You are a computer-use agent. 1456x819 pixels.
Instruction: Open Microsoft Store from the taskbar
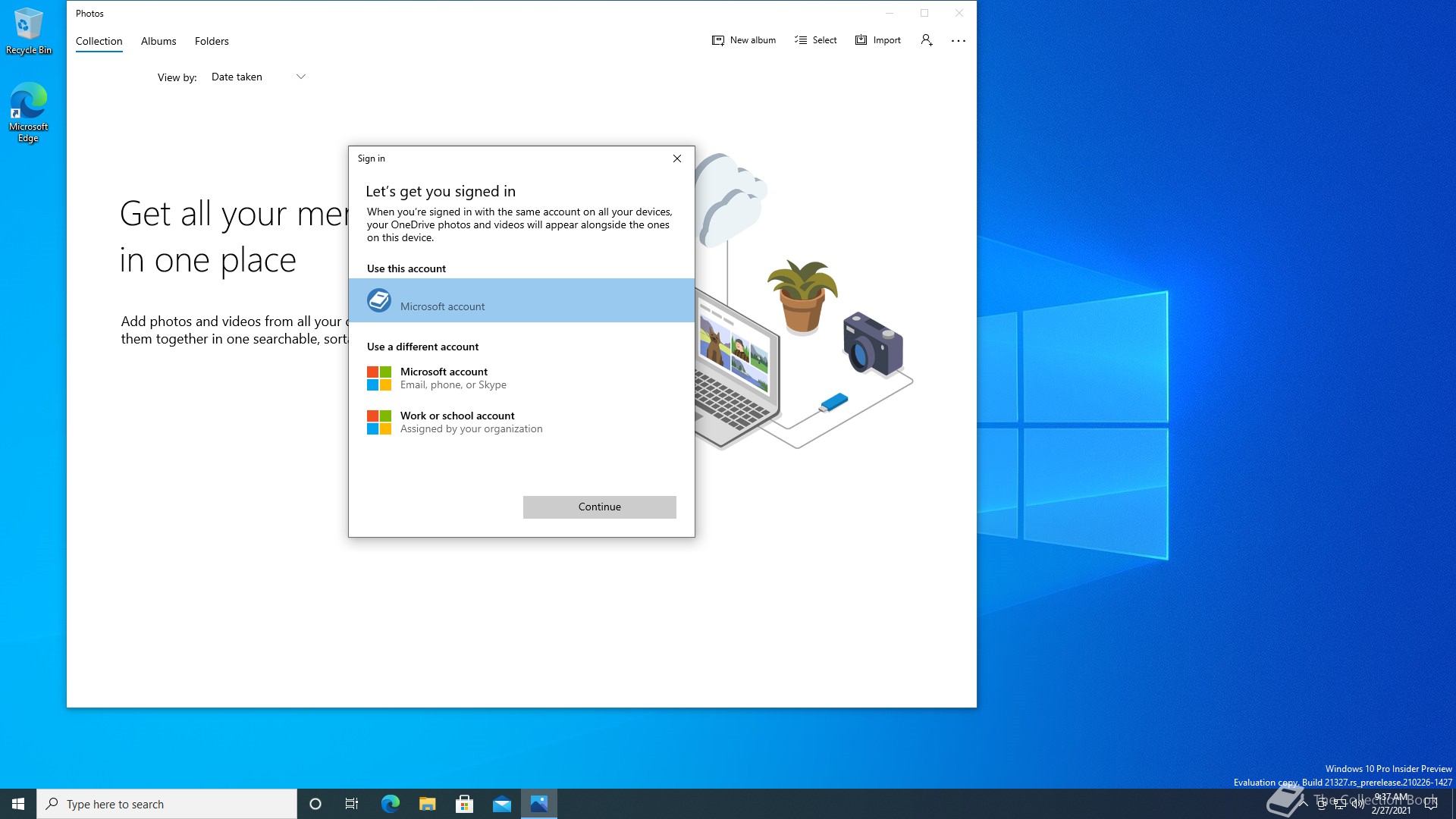[465, 804]
